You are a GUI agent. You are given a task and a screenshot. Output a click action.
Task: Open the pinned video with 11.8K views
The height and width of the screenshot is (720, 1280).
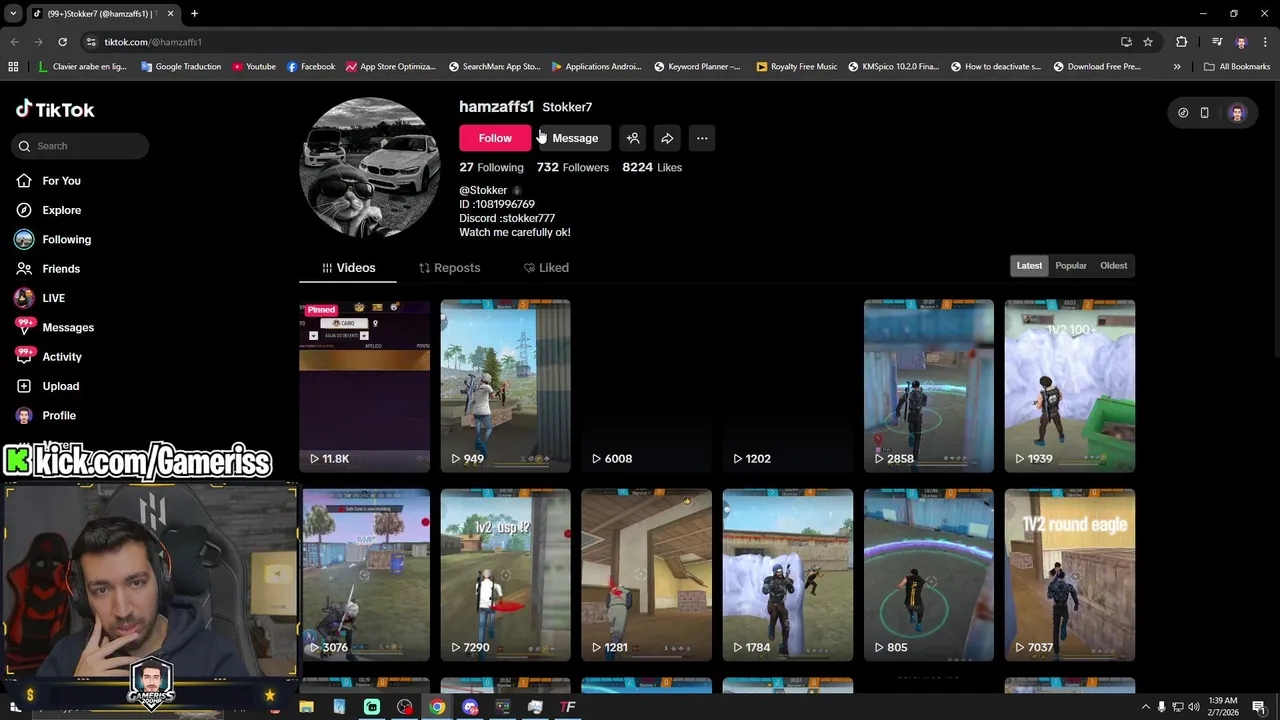click(x=364, y=386)
